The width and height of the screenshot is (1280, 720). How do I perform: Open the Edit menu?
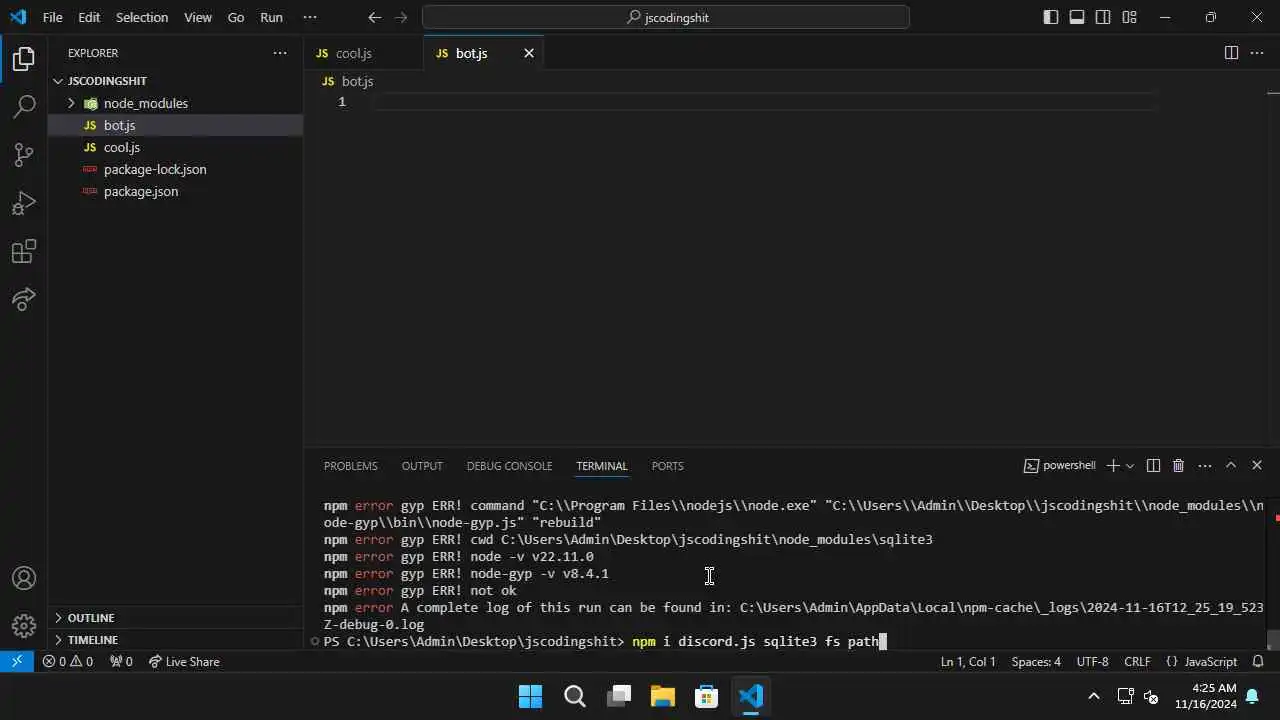89,17
